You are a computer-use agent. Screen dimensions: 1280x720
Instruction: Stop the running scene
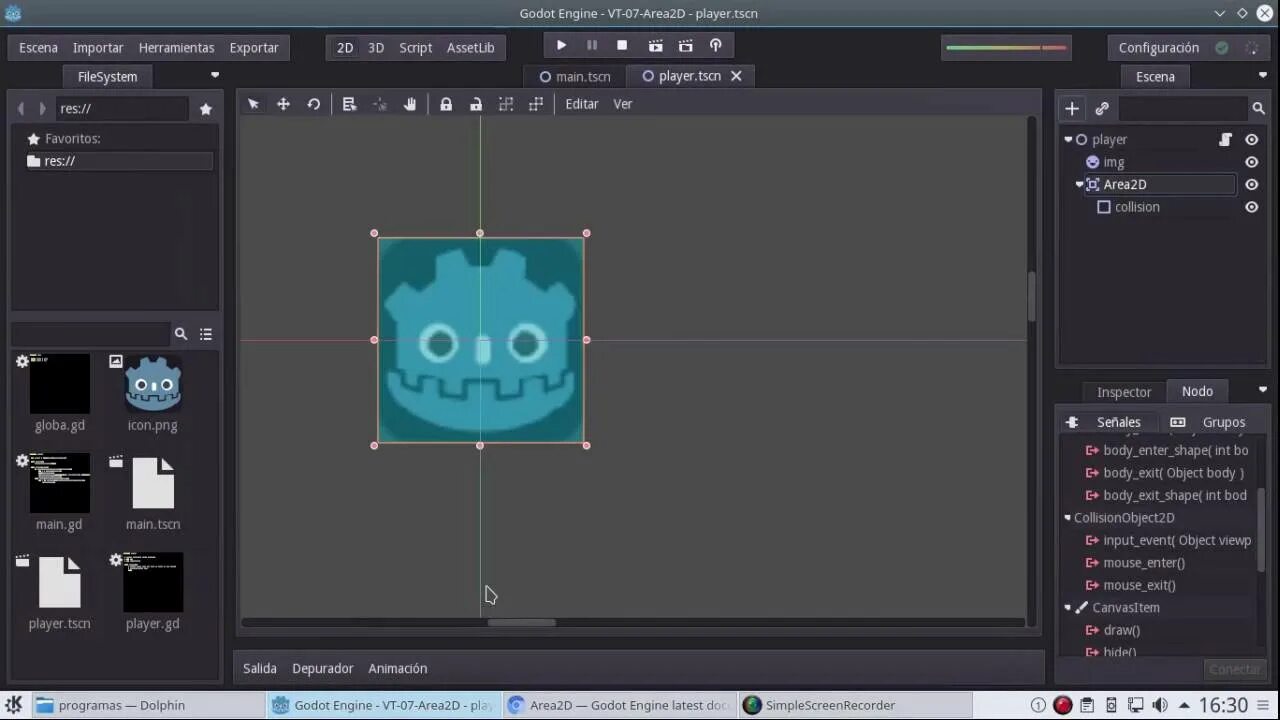[622, 46]
